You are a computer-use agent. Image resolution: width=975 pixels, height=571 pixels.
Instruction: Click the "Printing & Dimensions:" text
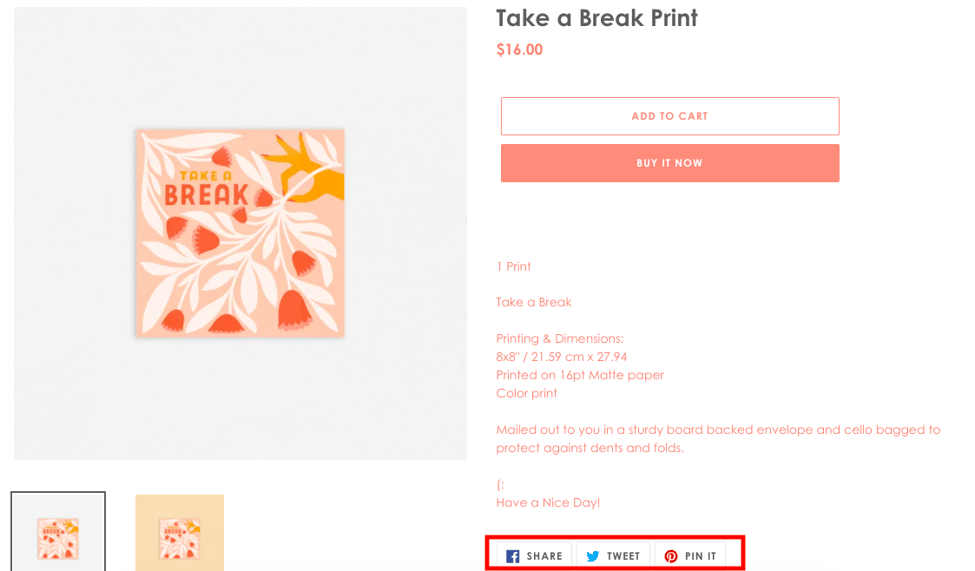[559, 338]
